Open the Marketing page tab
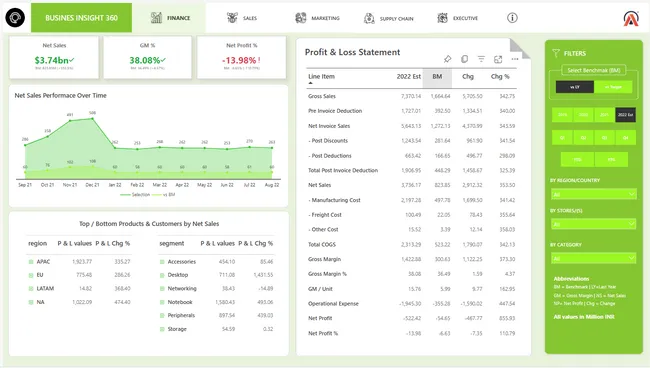Viewport: 650px width, 368px height. pos(317,18)
